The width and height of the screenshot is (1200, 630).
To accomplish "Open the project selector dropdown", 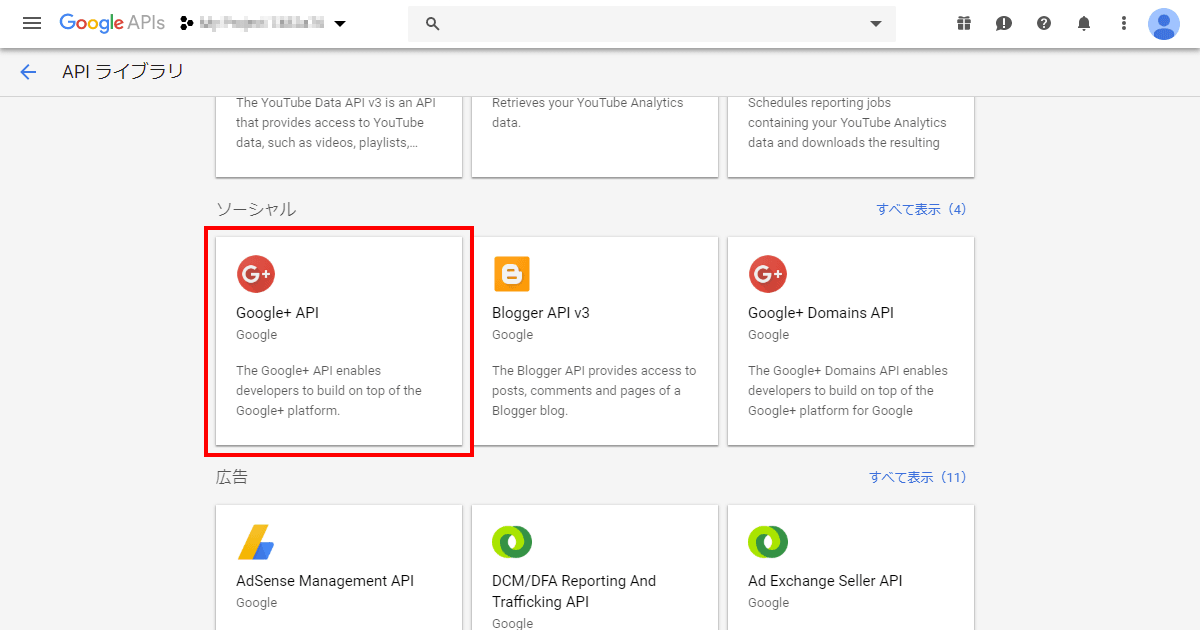I will click(263, 23).
